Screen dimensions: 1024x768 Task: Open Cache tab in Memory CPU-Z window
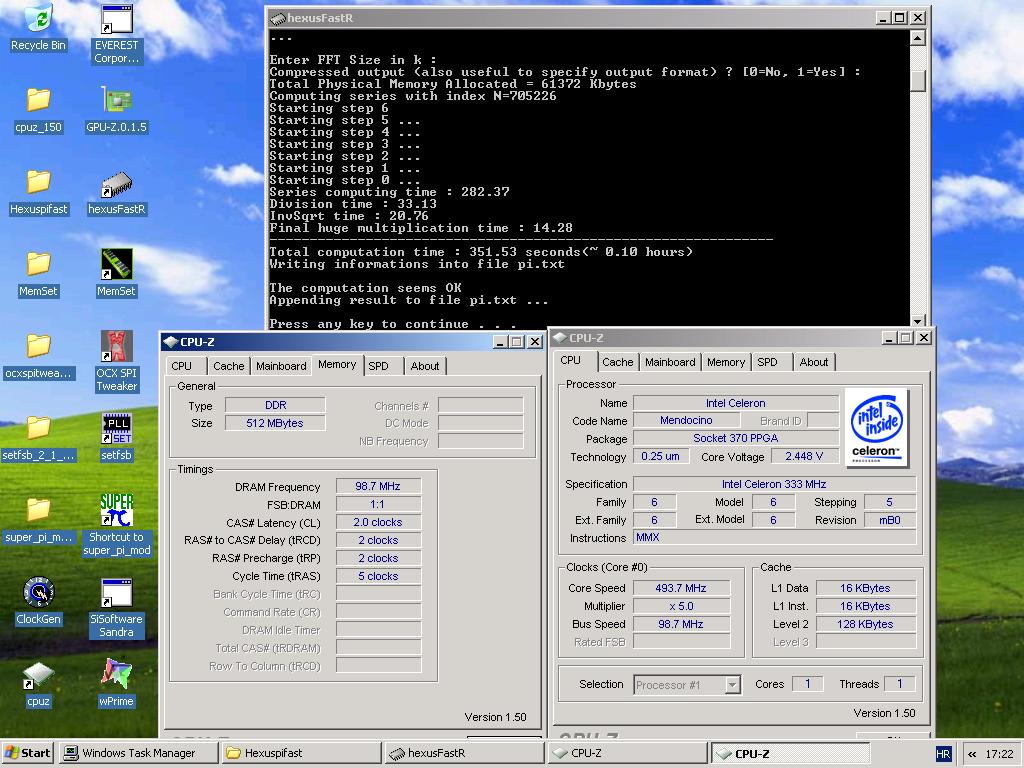pyautogui.click(x=229, y=366)
